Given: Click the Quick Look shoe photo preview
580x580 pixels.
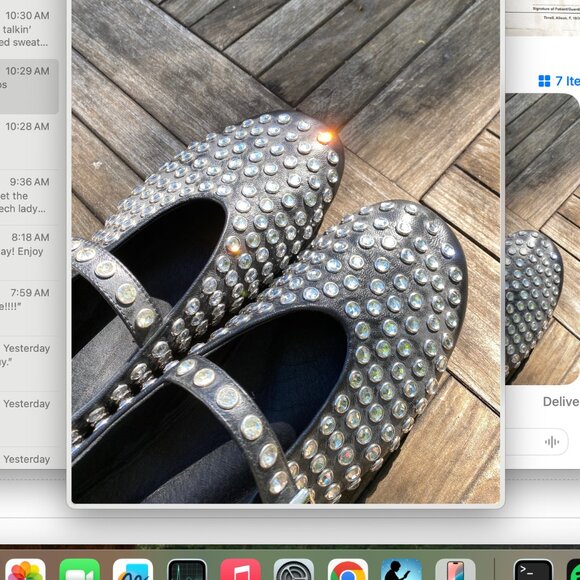Looking at the screenshot, I should (x=286, y=252).
